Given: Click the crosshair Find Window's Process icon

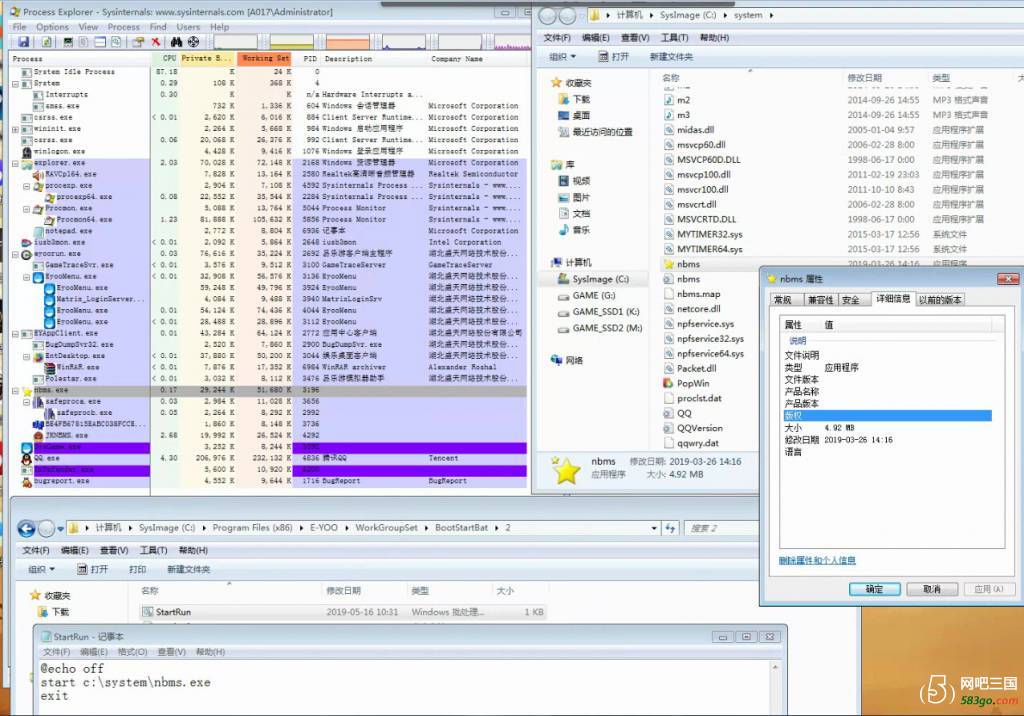Looking at the screenshot, I should [193, 42].
